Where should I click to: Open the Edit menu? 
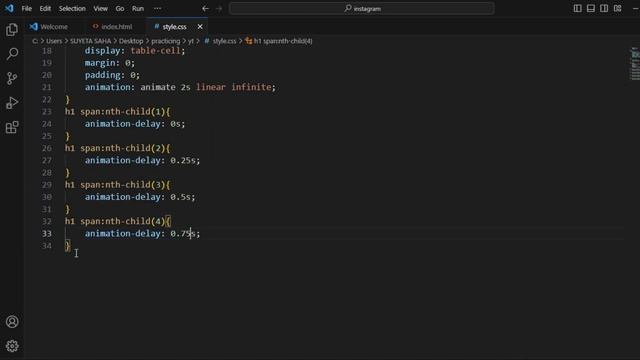pos(45,8)
